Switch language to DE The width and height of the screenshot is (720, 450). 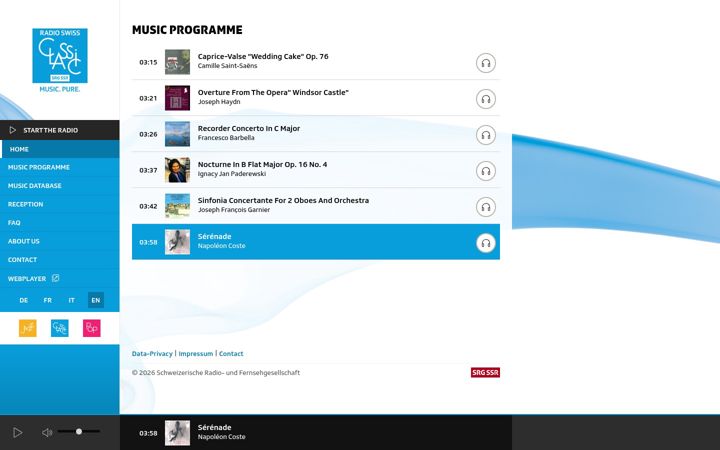(24, 300)
